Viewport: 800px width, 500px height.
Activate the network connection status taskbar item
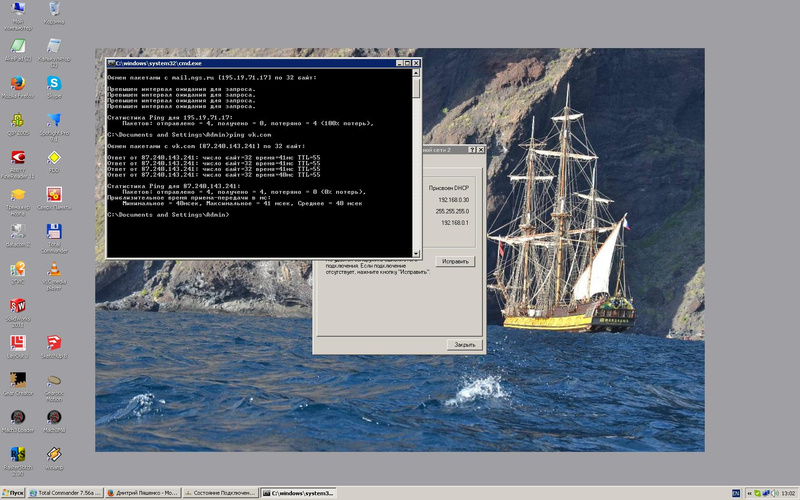tap(218, 493)
